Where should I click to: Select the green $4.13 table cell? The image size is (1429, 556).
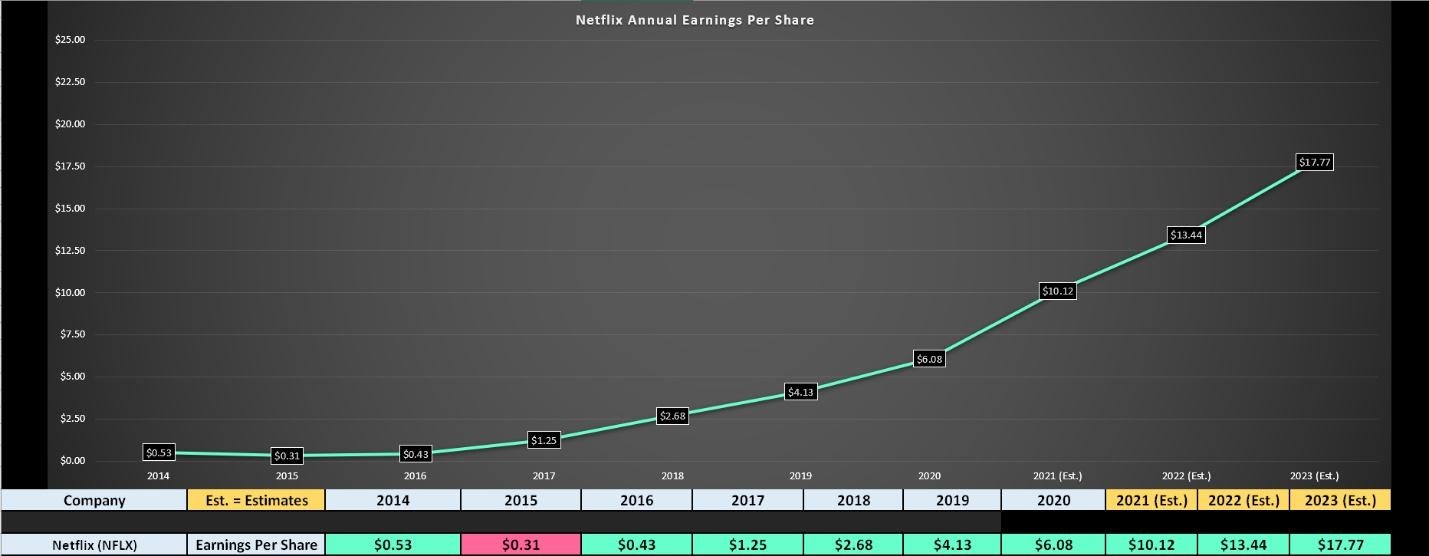pos(952,545)
